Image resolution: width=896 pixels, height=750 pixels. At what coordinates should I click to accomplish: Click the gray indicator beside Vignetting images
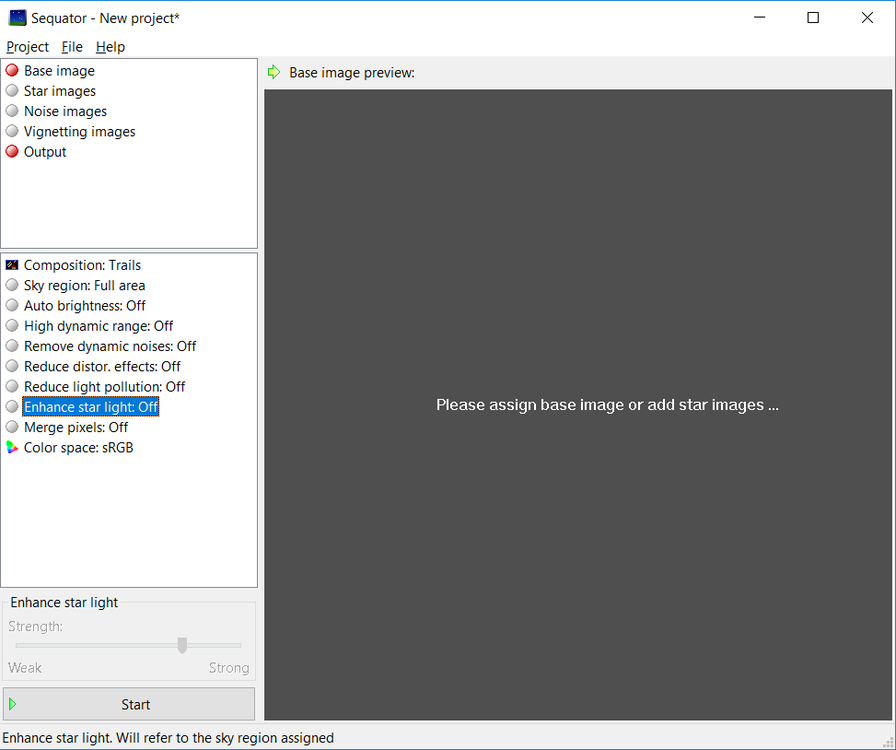coord(12,131)
